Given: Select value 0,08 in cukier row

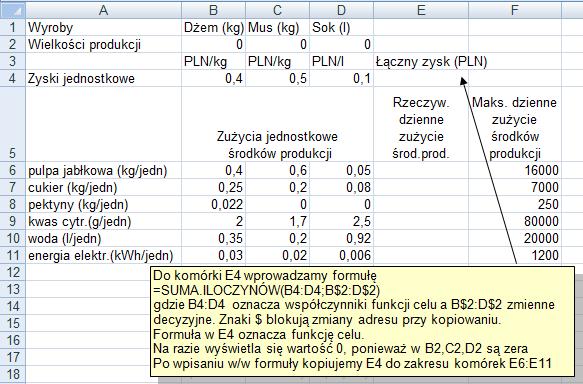Looking at the screenshot, I should 341,187.
